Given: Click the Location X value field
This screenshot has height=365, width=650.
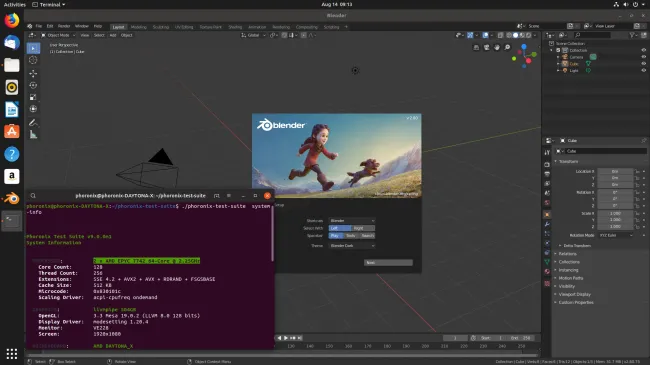Looking at the screenshot, I should [x=615, y=171].
